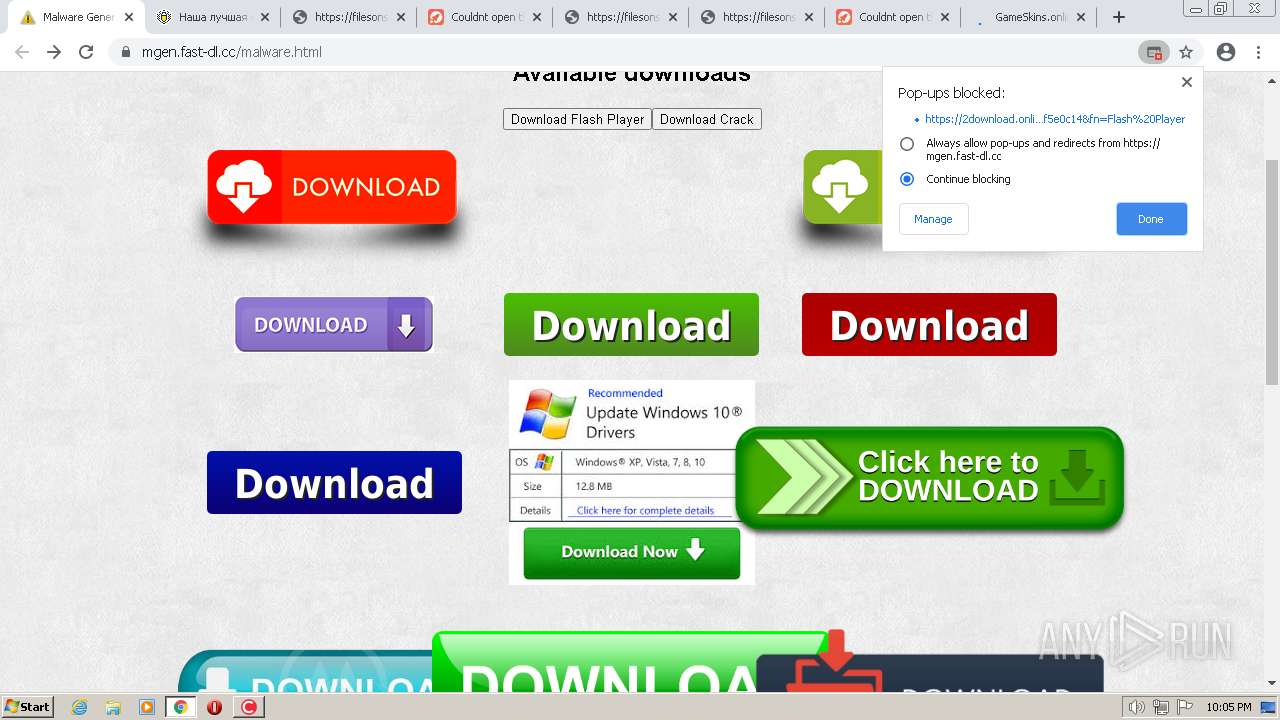Click the green cloud download button
The width and height of the screenshot is (1280, 720).
(x=842, y=187)
